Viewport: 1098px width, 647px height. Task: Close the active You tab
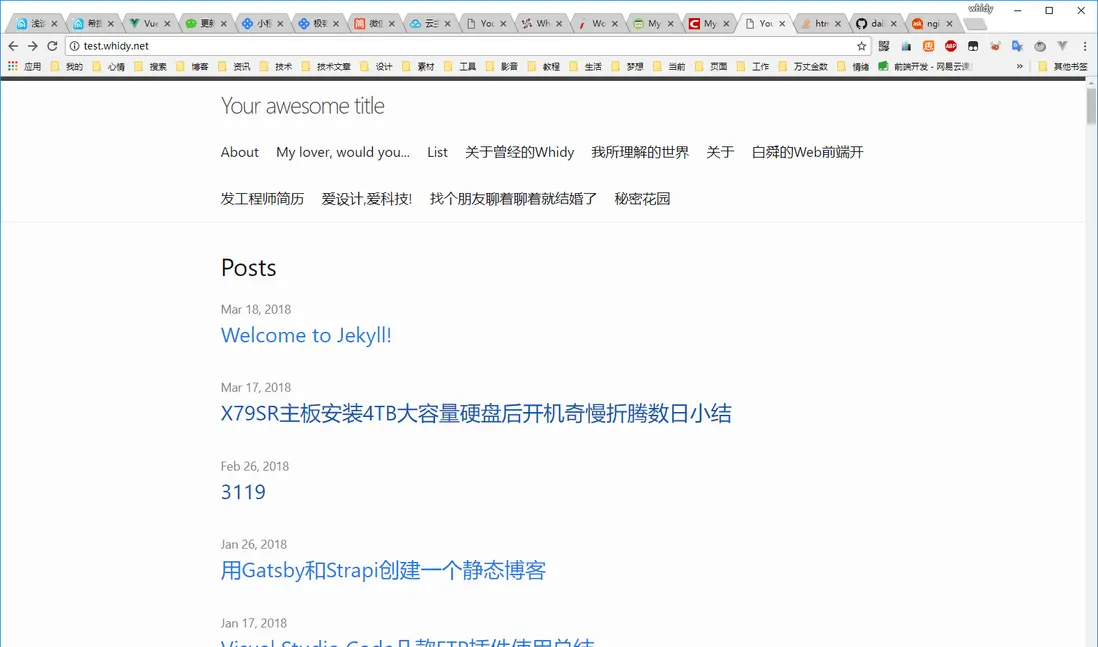pos(781,23)
